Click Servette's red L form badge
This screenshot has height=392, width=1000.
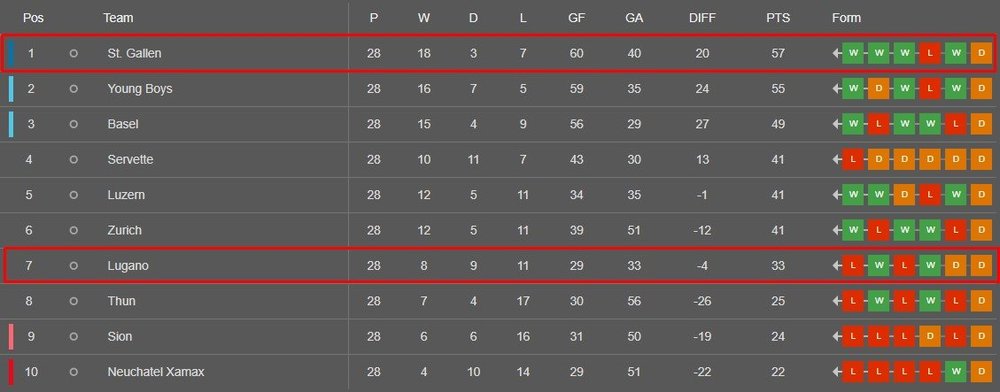[853, 159]
